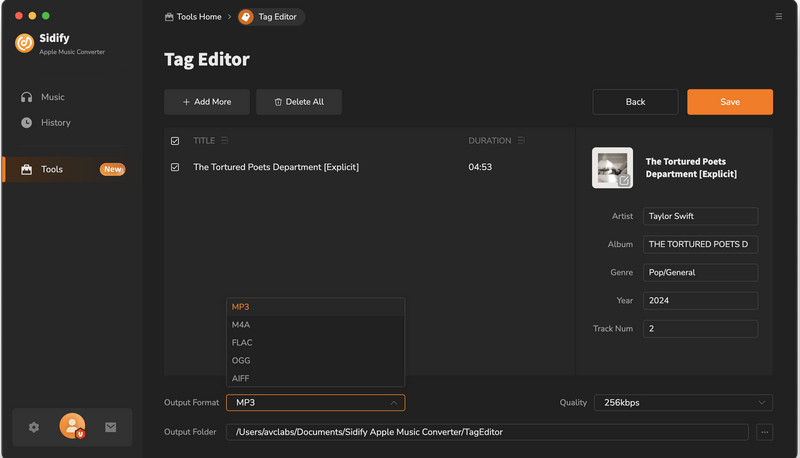Edit the Artist field Taylor Swift
Image resolution: width=800 pixels, height=458 pixels.
click(x=700, y=216)
